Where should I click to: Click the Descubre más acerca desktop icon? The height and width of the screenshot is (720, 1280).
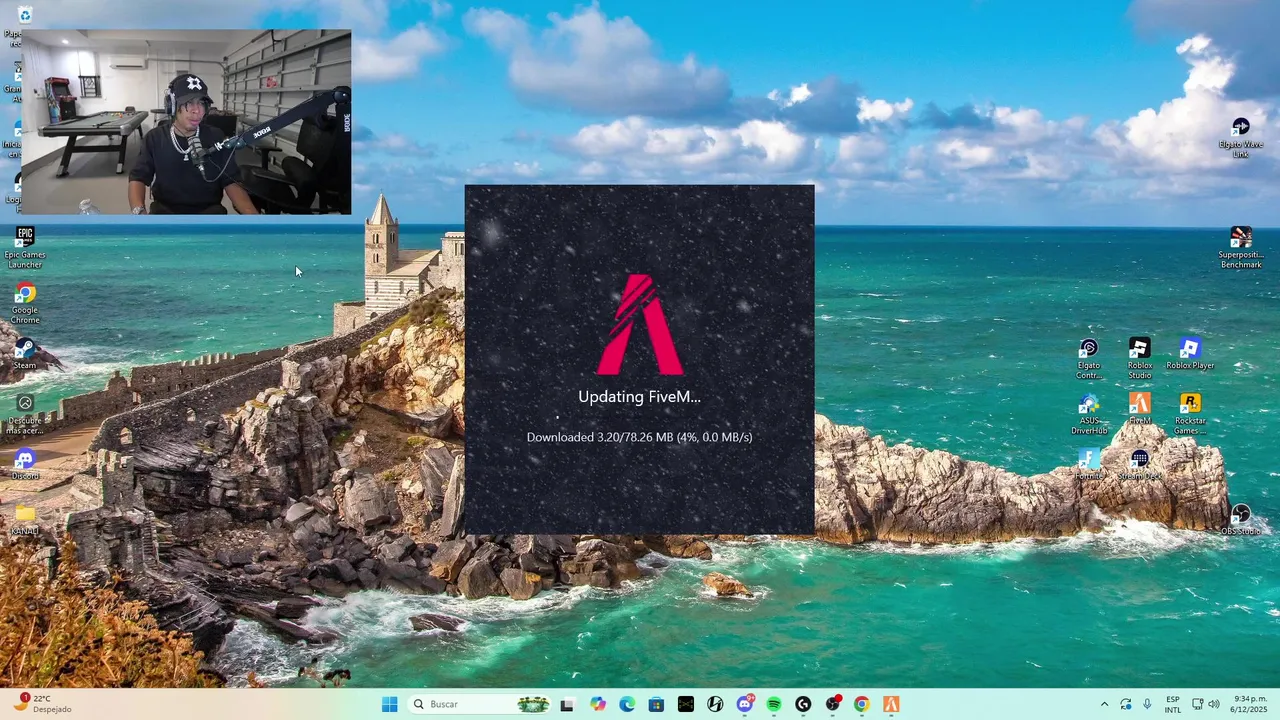tap(25, 414)
